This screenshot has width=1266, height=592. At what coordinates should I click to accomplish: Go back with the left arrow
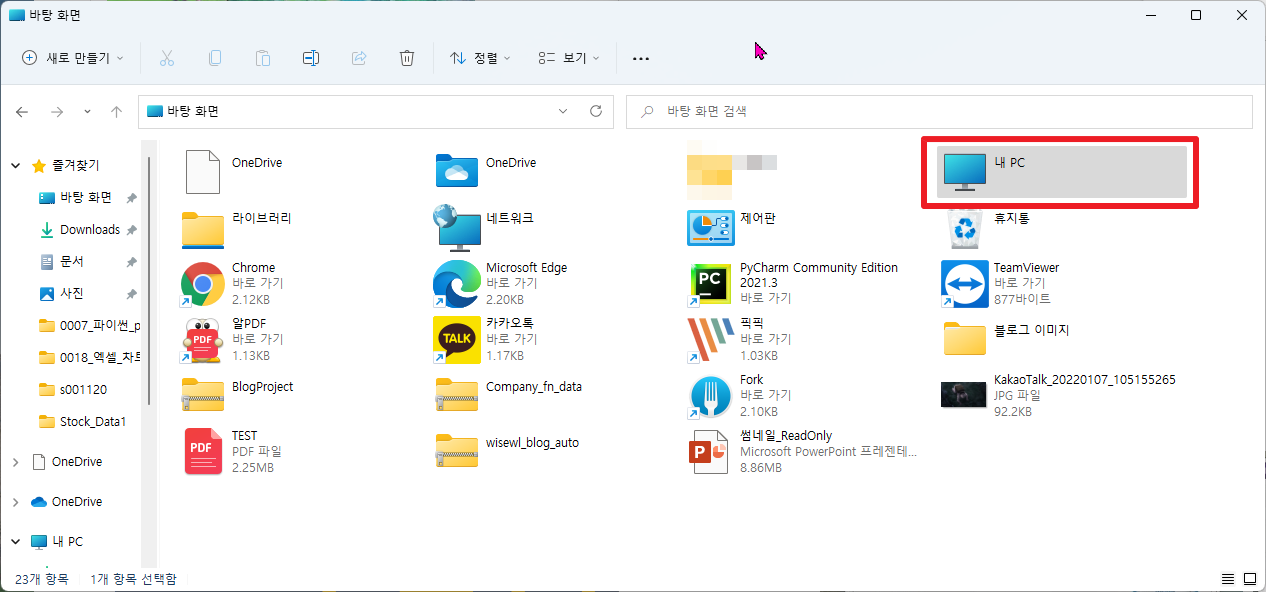coord(23,112)
